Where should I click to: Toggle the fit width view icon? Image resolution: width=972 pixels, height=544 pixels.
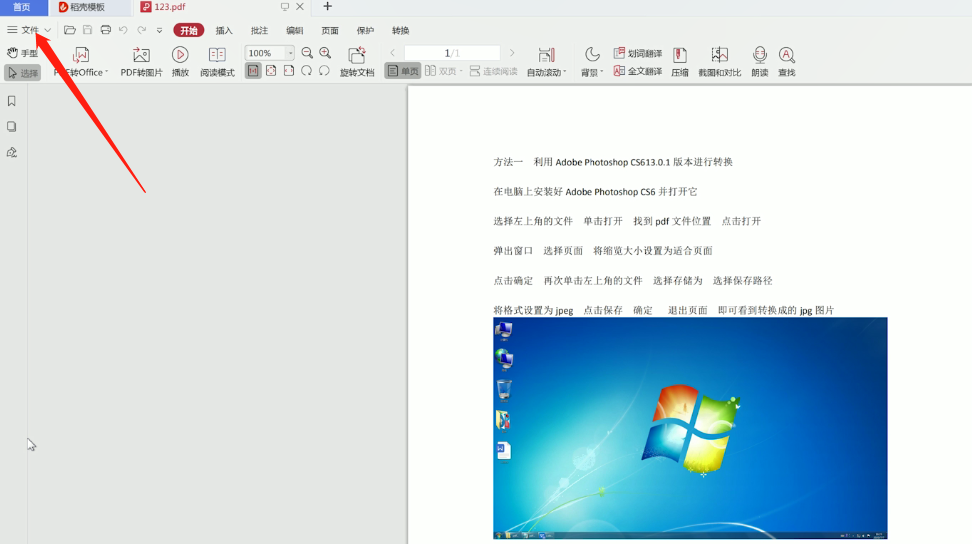click(289, 71)
